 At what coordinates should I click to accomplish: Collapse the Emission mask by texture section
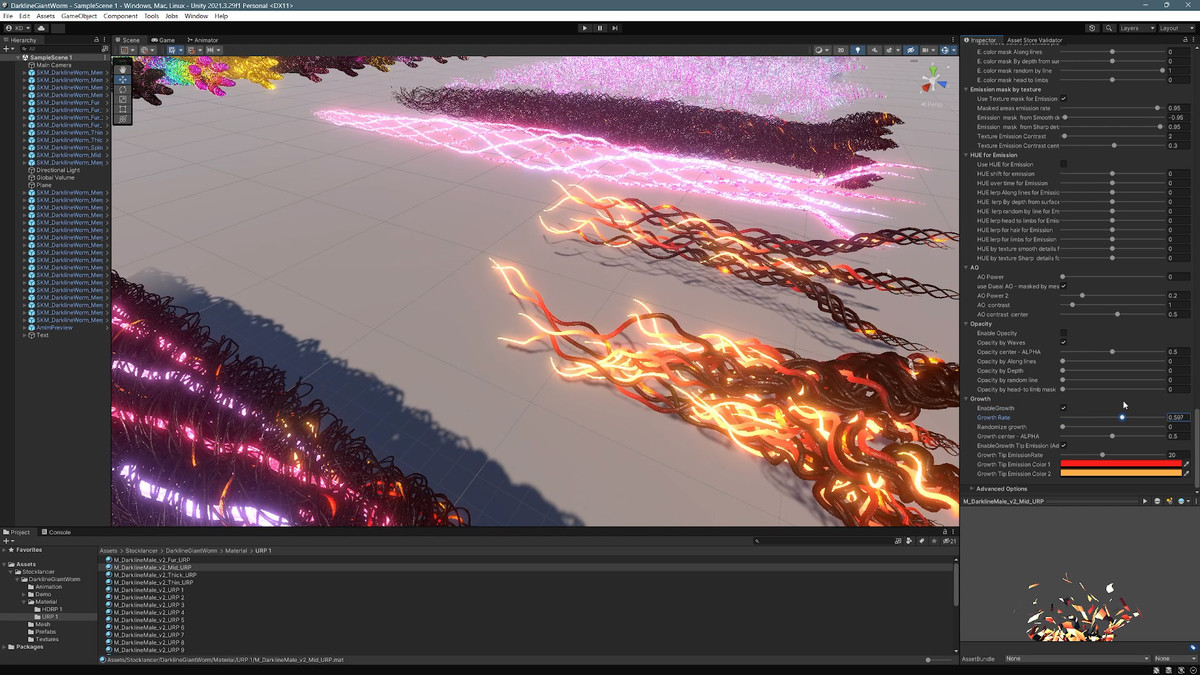(x=967, y=89)
